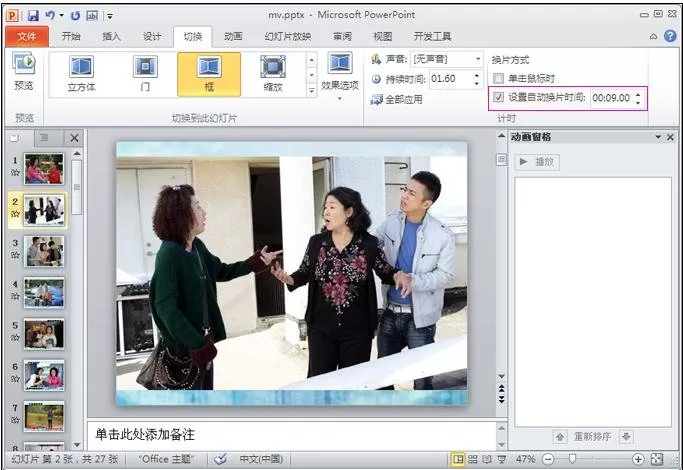Click the auto advance time field 00:09.00
Screen dimensions: 683x470
tap(612, 98)
